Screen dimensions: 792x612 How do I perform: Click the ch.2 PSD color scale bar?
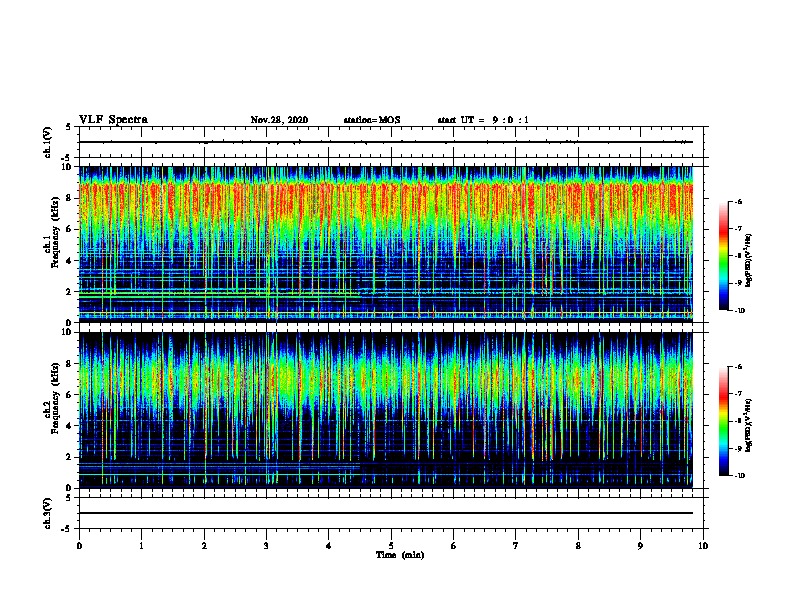724,421
